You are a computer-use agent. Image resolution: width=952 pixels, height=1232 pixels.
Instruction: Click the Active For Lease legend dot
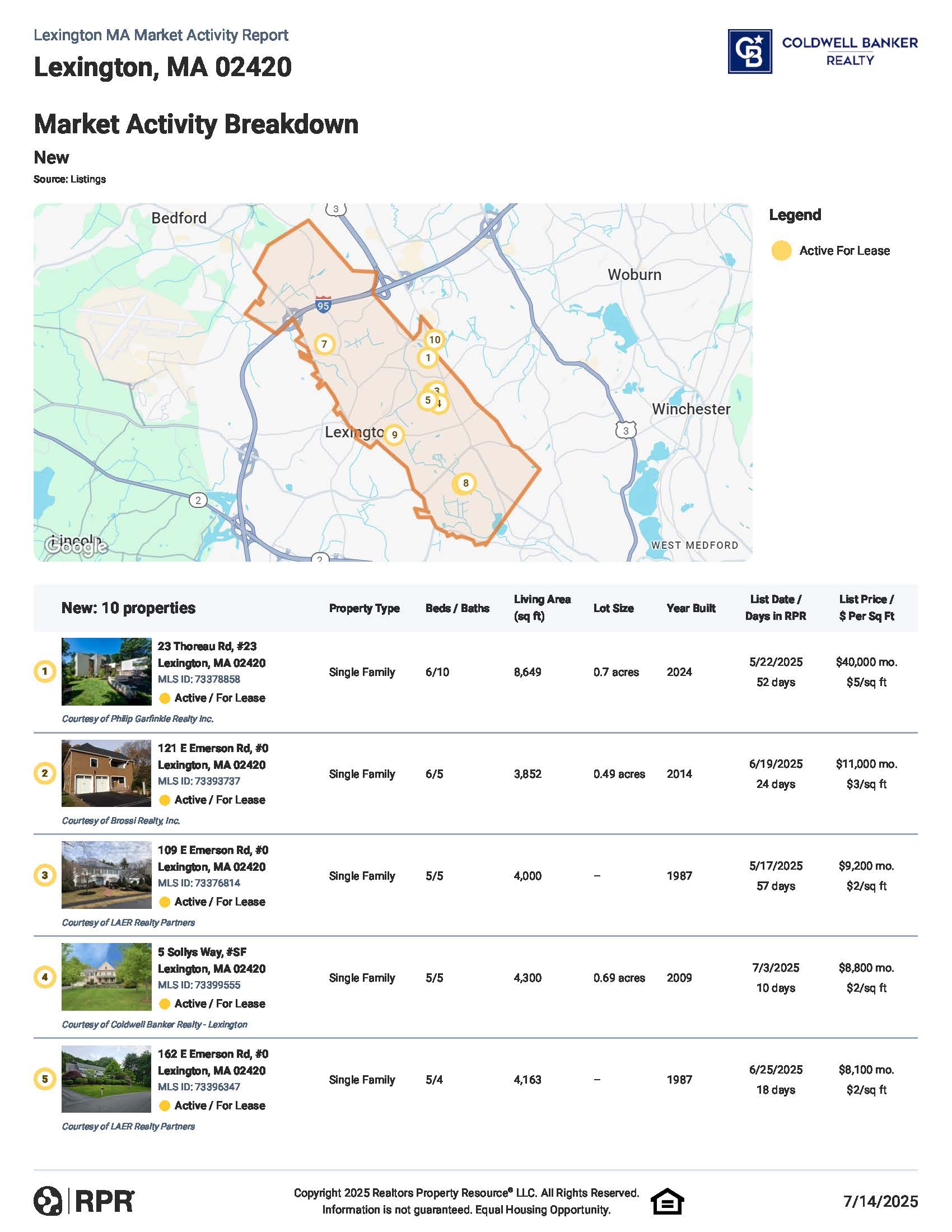(x=781, y=250)
